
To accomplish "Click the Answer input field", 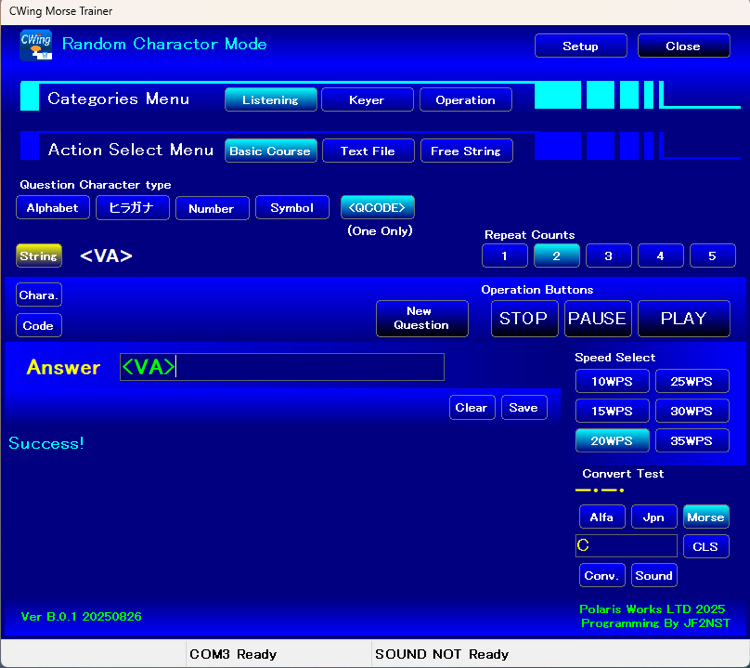I will pyautogui.click(x=282, y=367).
